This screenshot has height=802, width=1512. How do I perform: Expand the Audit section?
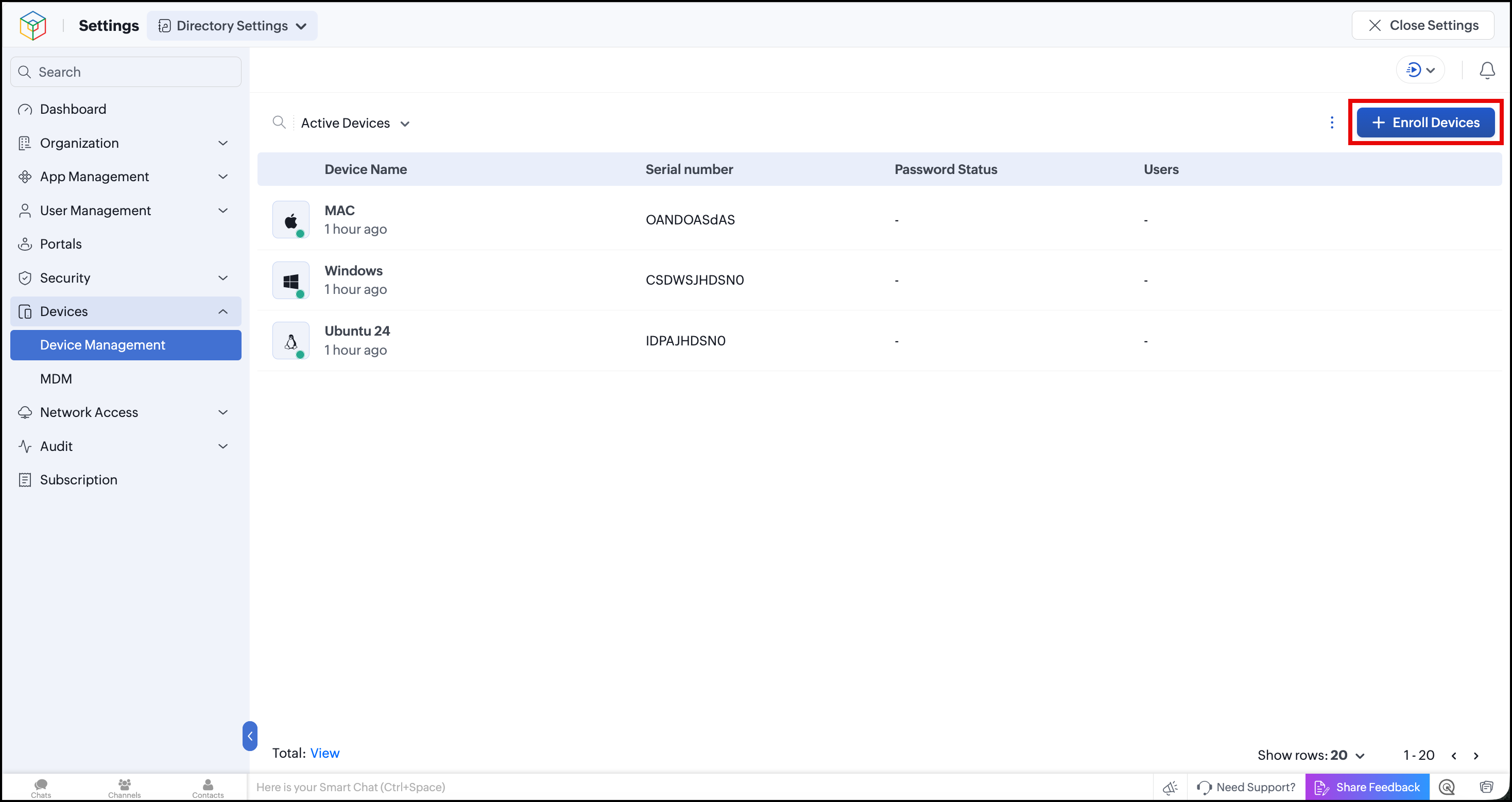coord(126,446)
